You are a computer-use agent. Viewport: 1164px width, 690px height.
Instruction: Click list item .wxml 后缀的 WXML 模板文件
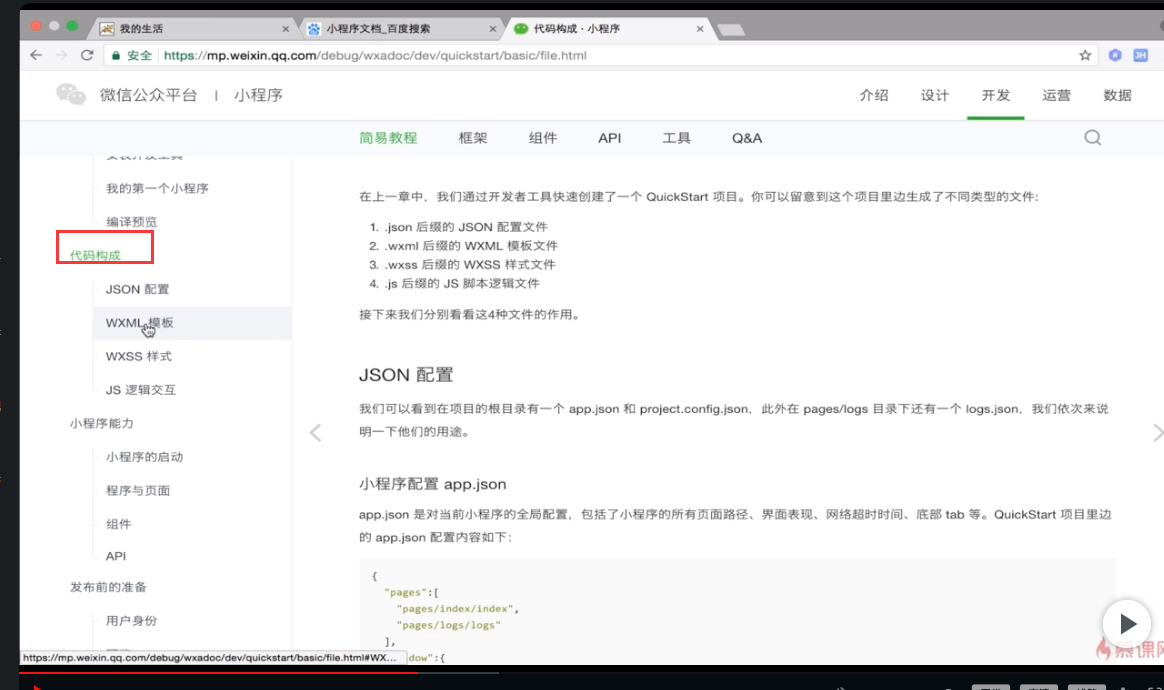click(471, 245)
